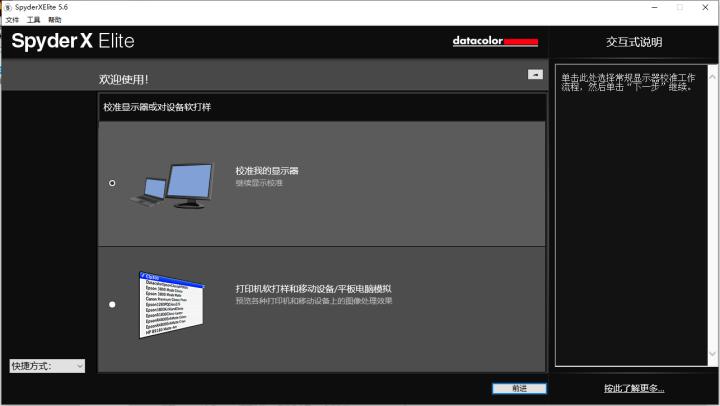This screenshot has width=720, height=406.
Task: Click the 校准我的显示器 option title
Action: click(x=267, y=171)
